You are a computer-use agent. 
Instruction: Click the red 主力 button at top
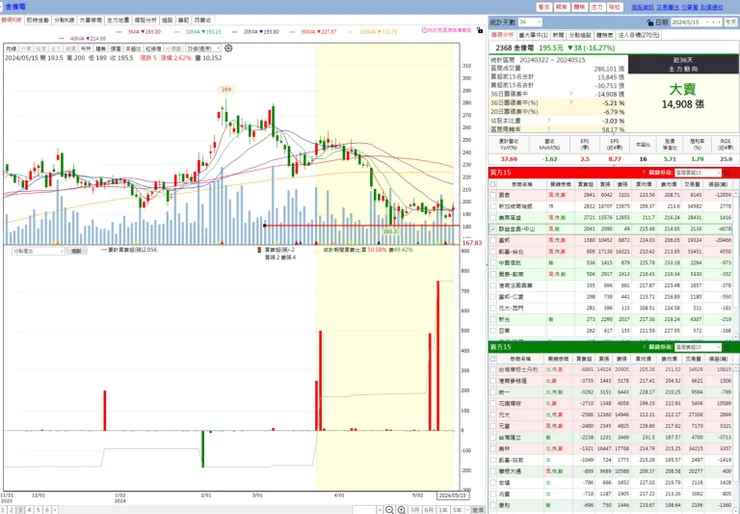click(x=597, y=7)
